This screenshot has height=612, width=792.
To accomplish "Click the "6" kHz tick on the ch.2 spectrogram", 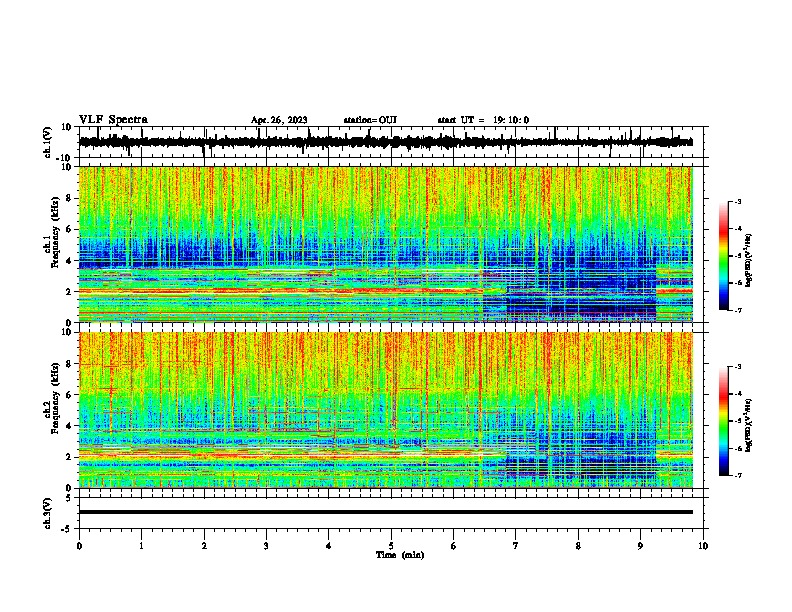I will (69, 394).
